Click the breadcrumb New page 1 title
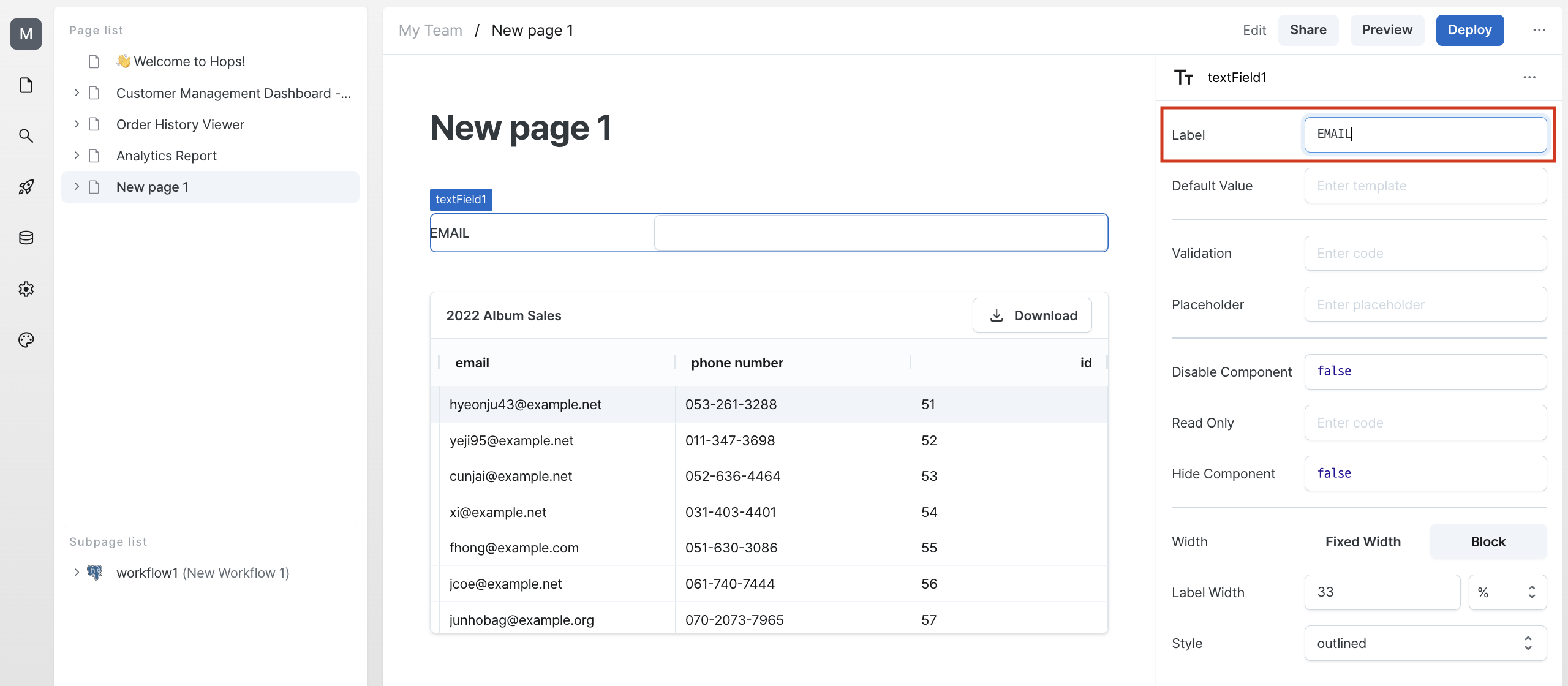The width and height of the screenshot is (1568, 686). click(532, 30)
